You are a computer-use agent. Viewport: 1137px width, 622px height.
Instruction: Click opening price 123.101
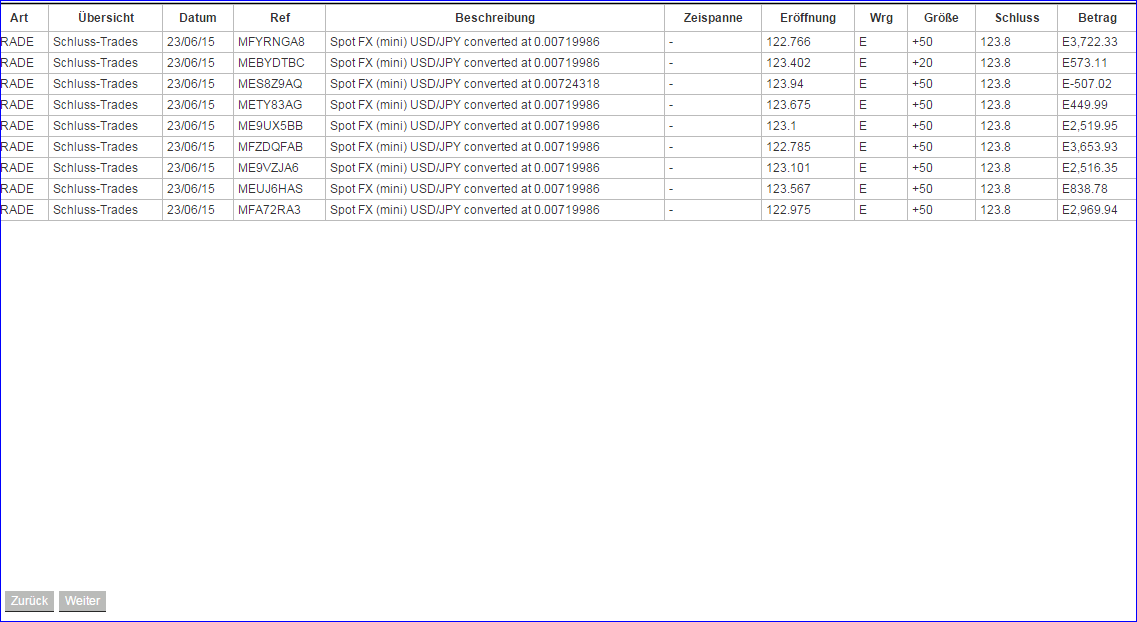coord(788,168)
